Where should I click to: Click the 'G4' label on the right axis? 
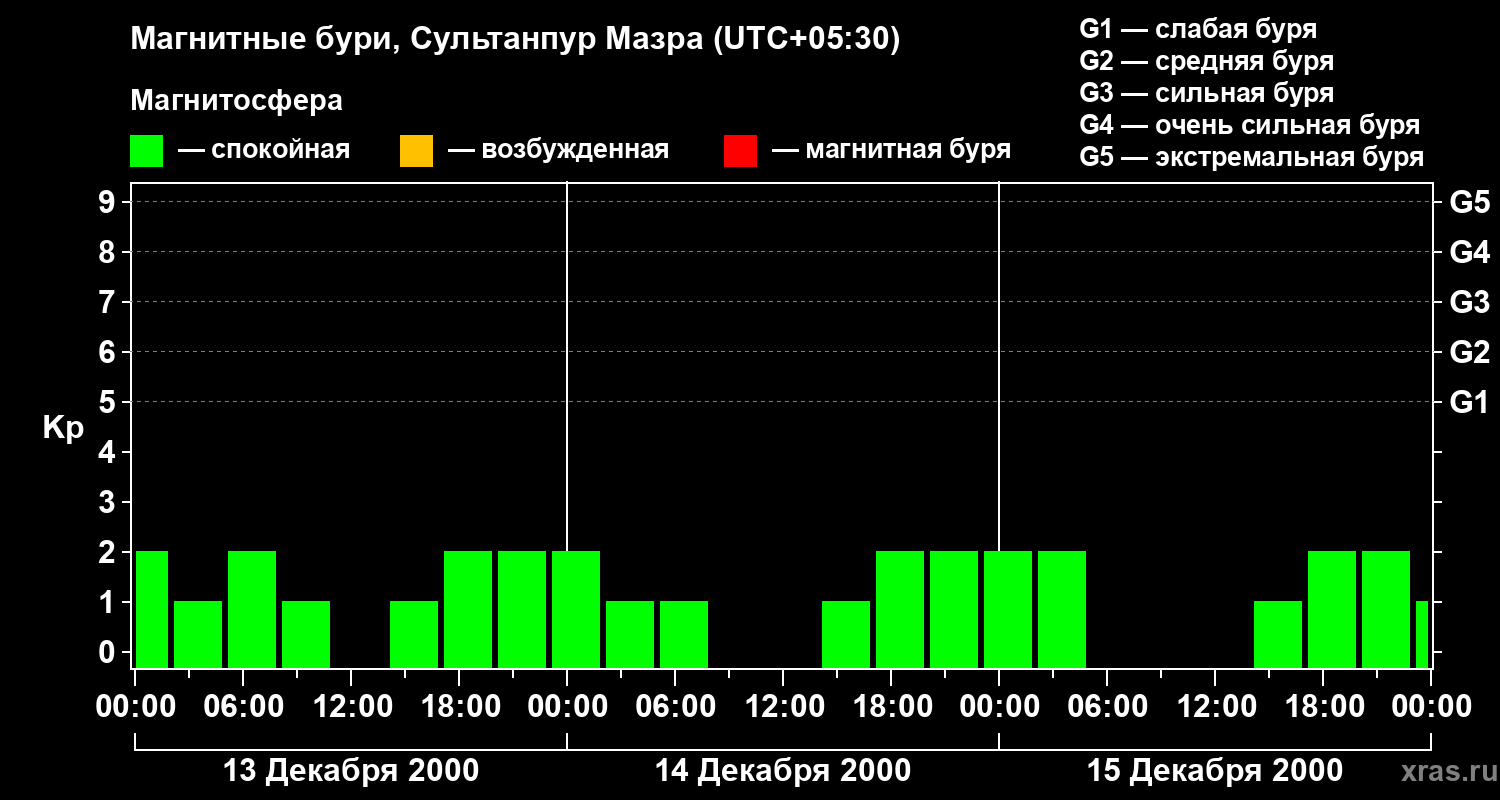click(1470, 252)
